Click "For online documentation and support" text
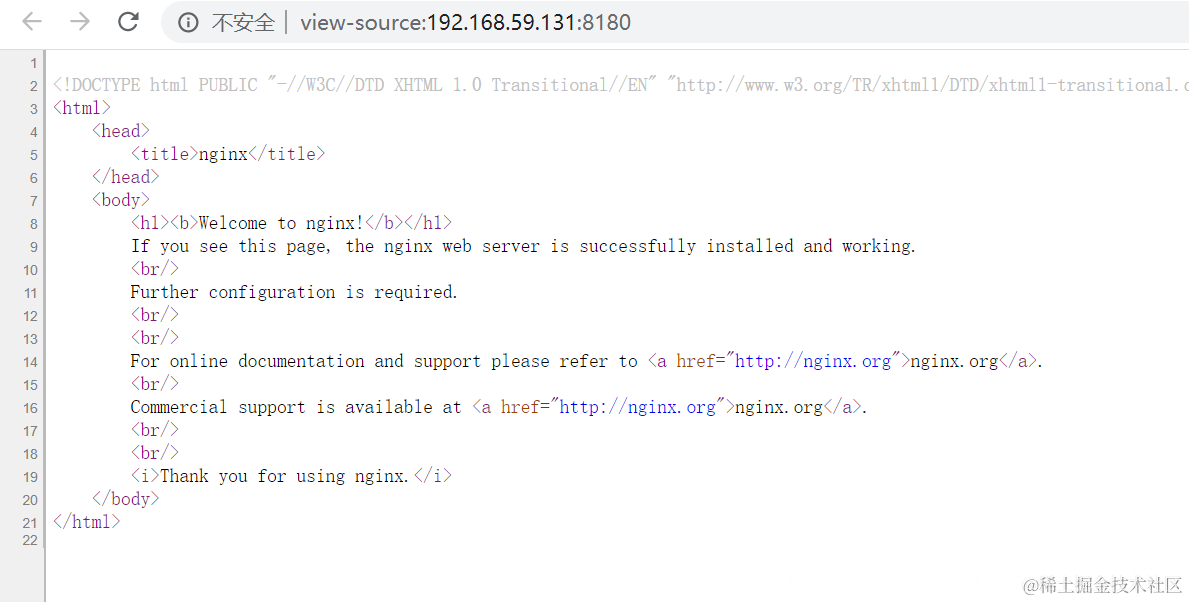The height and width of the screenshot is (602, 1189). click(306, 361)
